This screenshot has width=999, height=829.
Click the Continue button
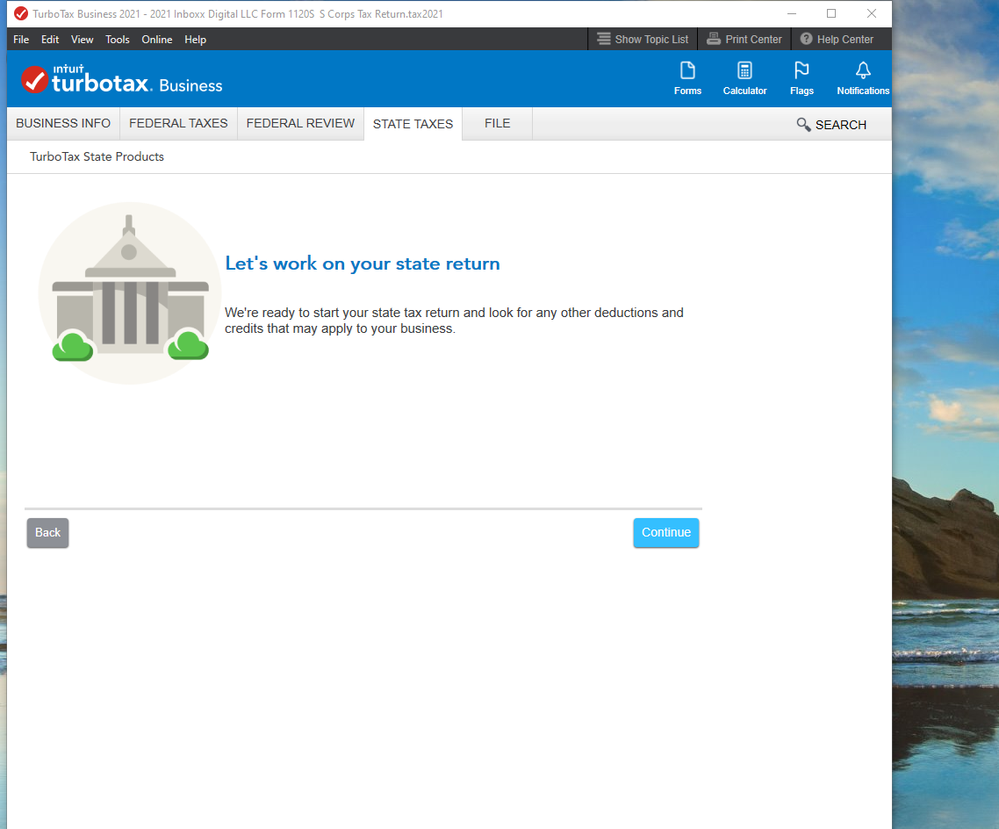[x=666, y=533]
